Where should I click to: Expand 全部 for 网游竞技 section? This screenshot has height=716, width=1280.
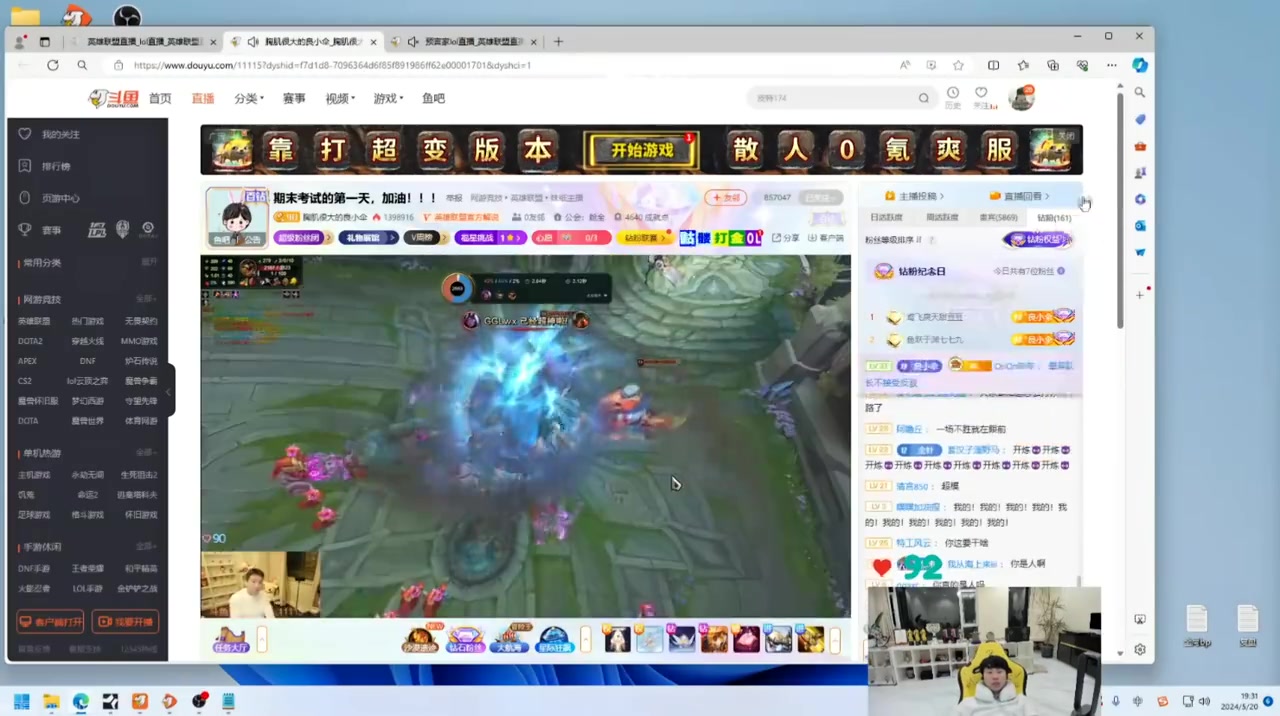146,299
